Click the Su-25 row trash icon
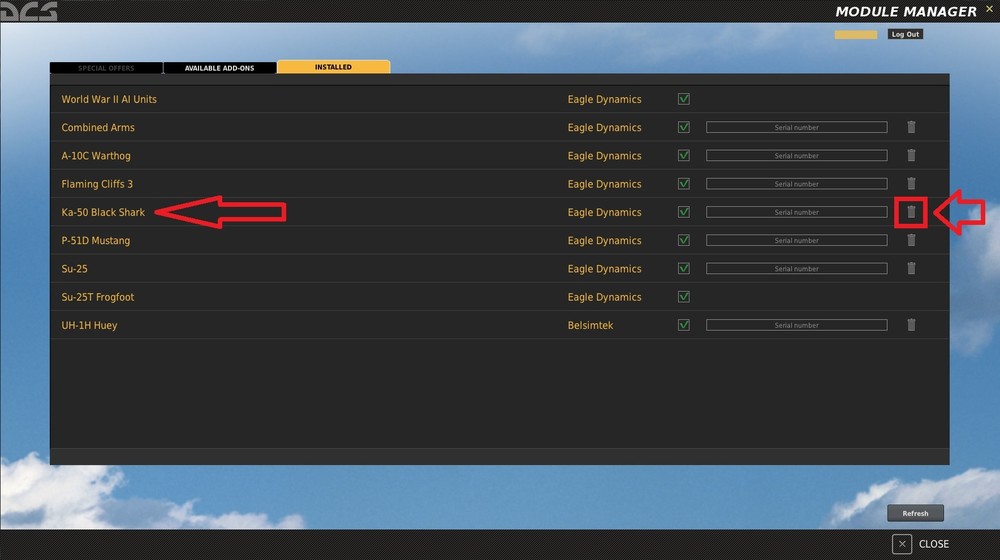Viewport: 1000px width, 560px height. [911, 268]
